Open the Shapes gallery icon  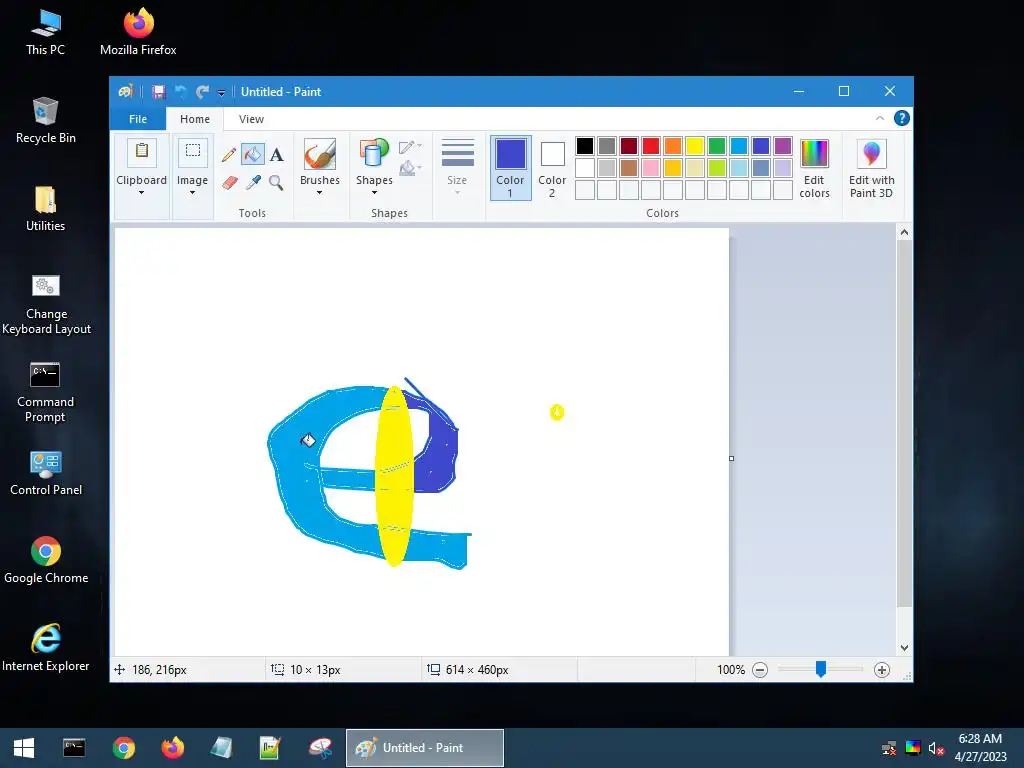[x=374, y=155]
